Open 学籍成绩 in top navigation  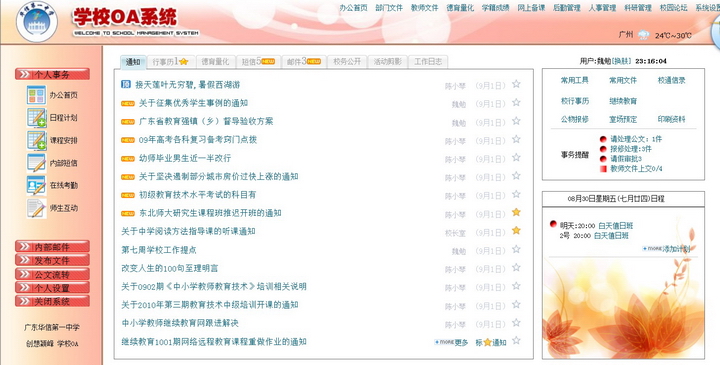pyautogui.click(x=495, y=8)
